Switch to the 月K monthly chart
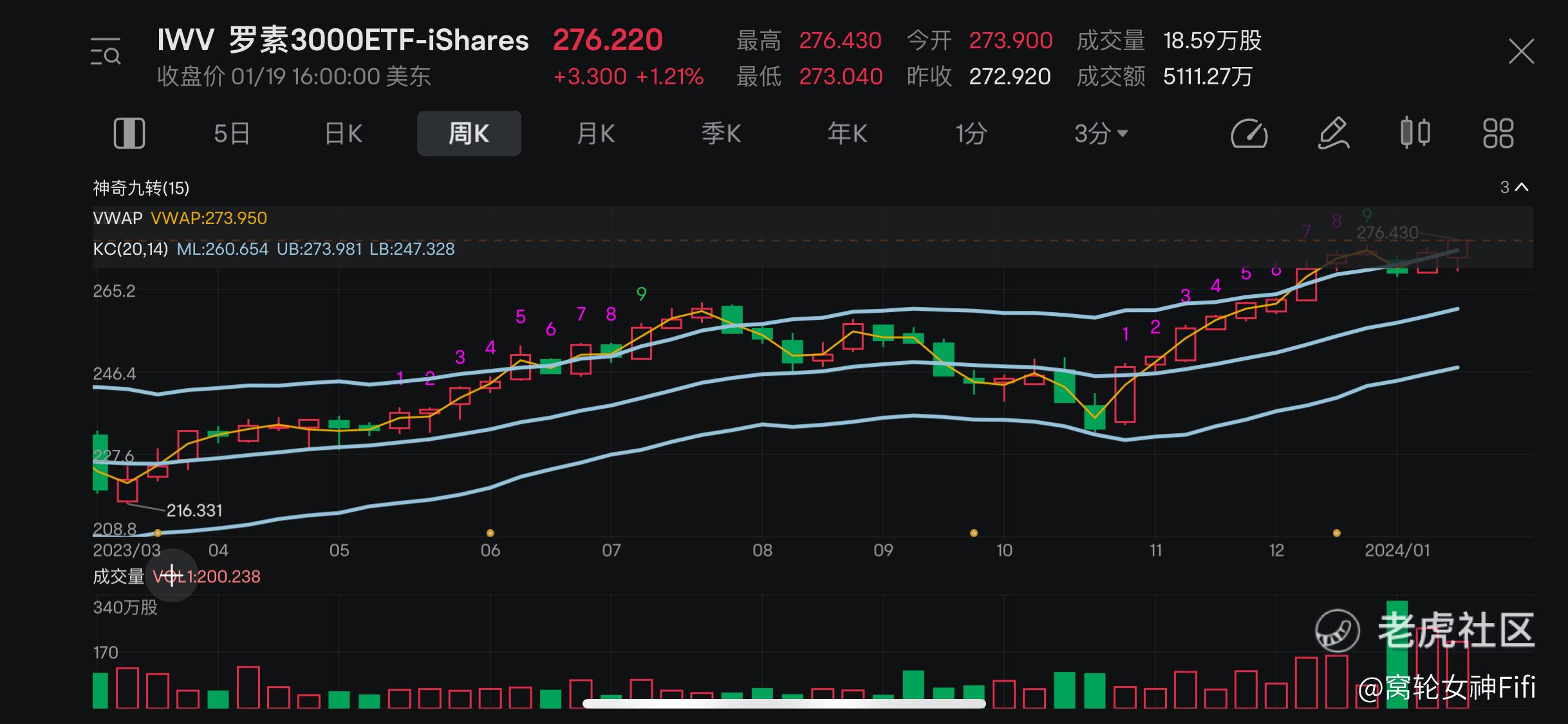 click(x=596, y=134)
